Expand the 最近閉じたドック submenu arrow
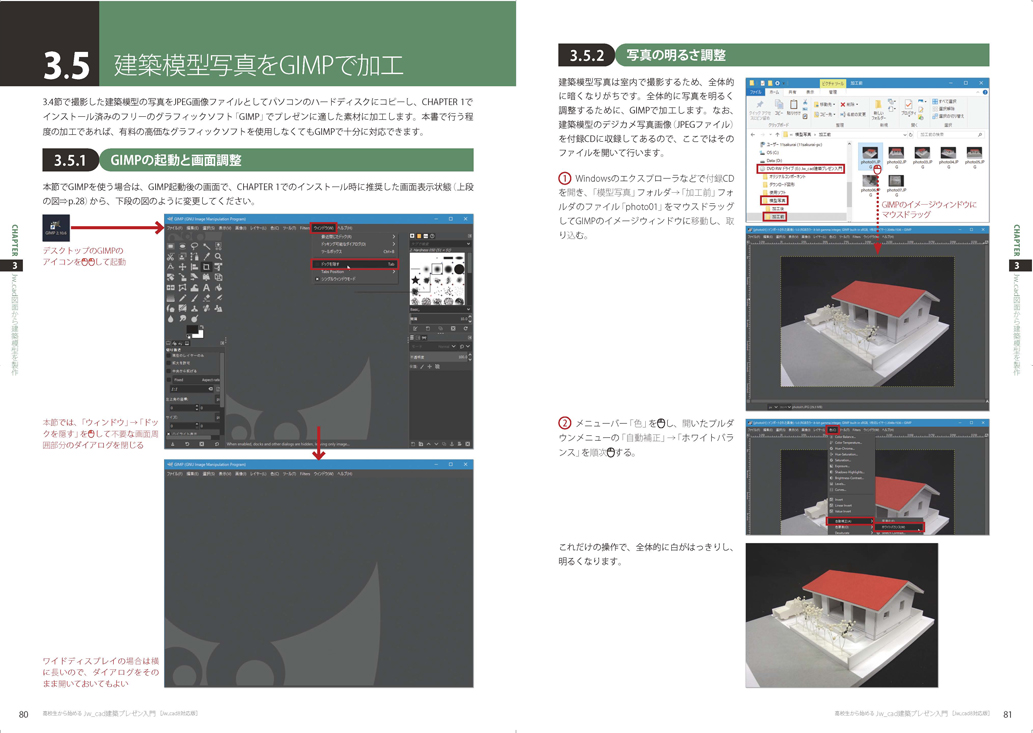 [394, 236]
